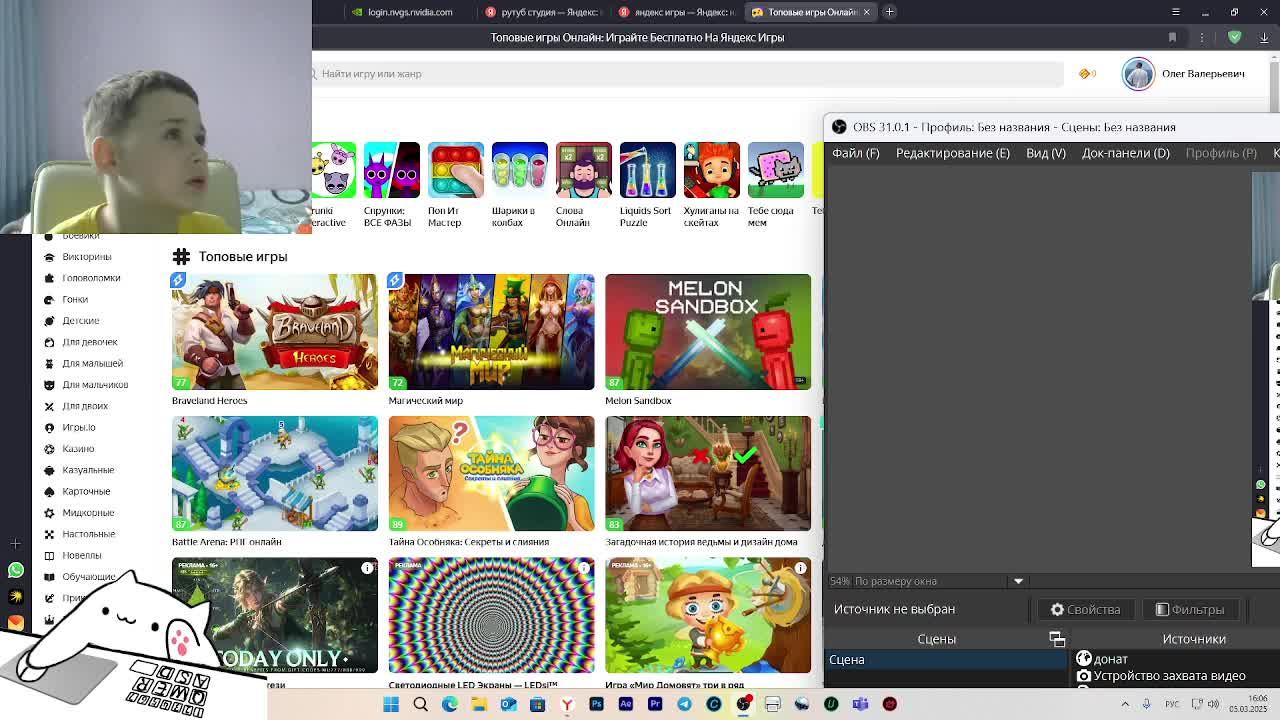Open the Новеллы book icon

pyautogui.click(x=49, y=555)
